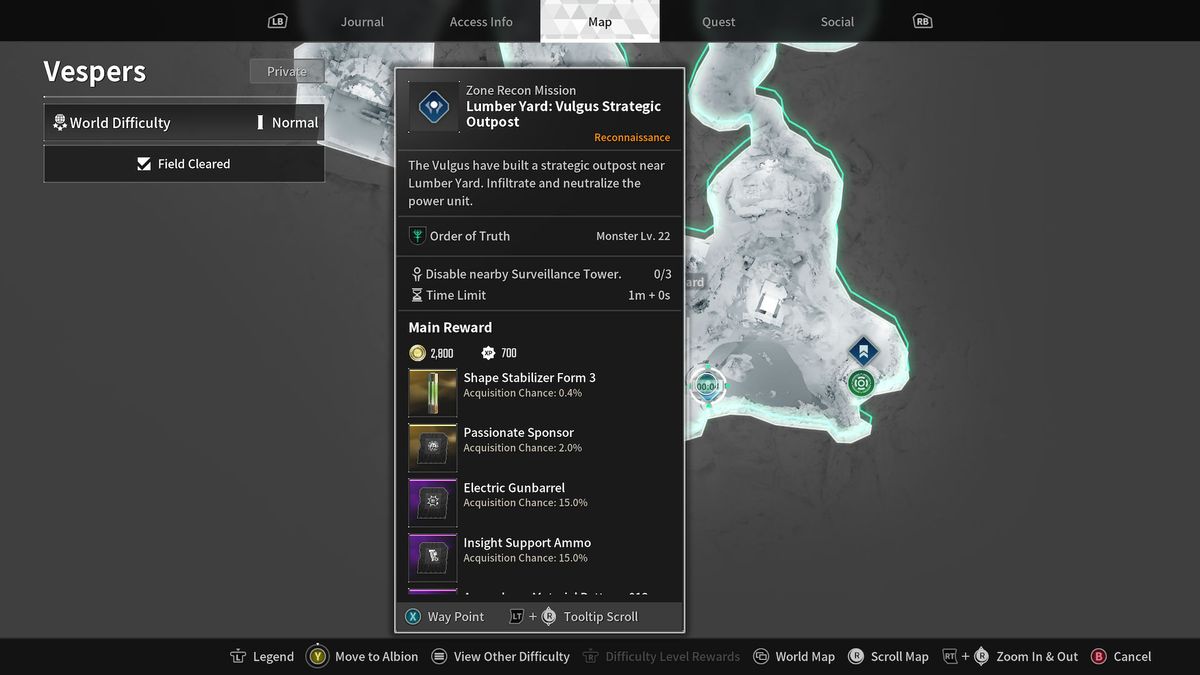Click the gold coin icon showing 2,800

click(x=417, y=352)
